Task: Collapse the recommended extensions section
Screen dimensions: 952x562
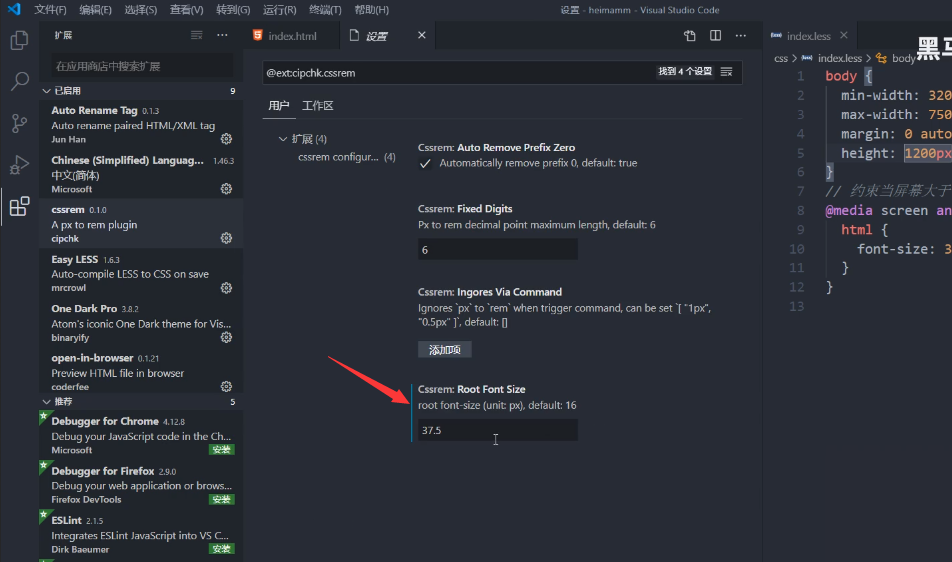Action: coord(46,402)
